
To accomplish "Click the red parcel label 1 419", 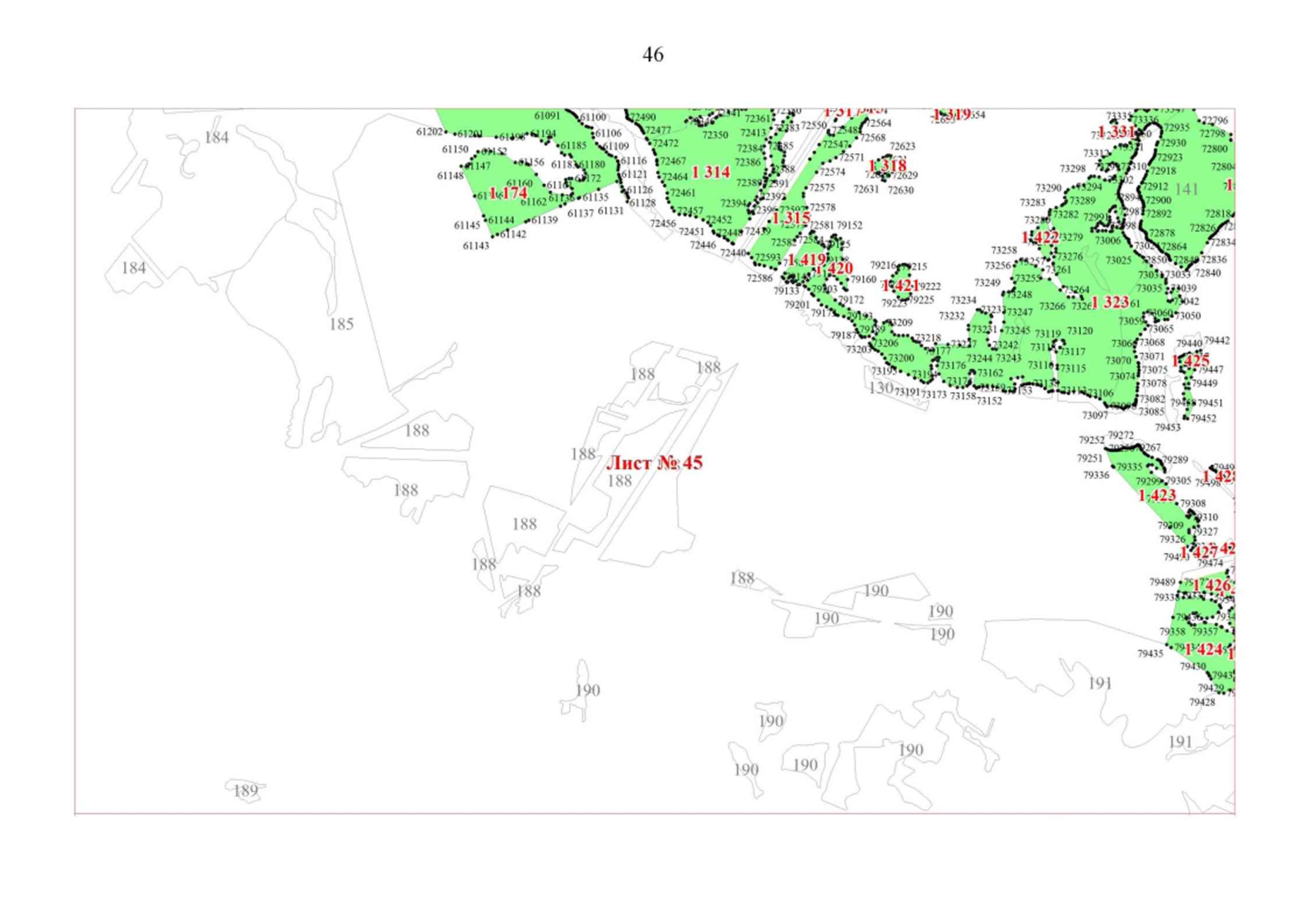I will pos(806,259).
